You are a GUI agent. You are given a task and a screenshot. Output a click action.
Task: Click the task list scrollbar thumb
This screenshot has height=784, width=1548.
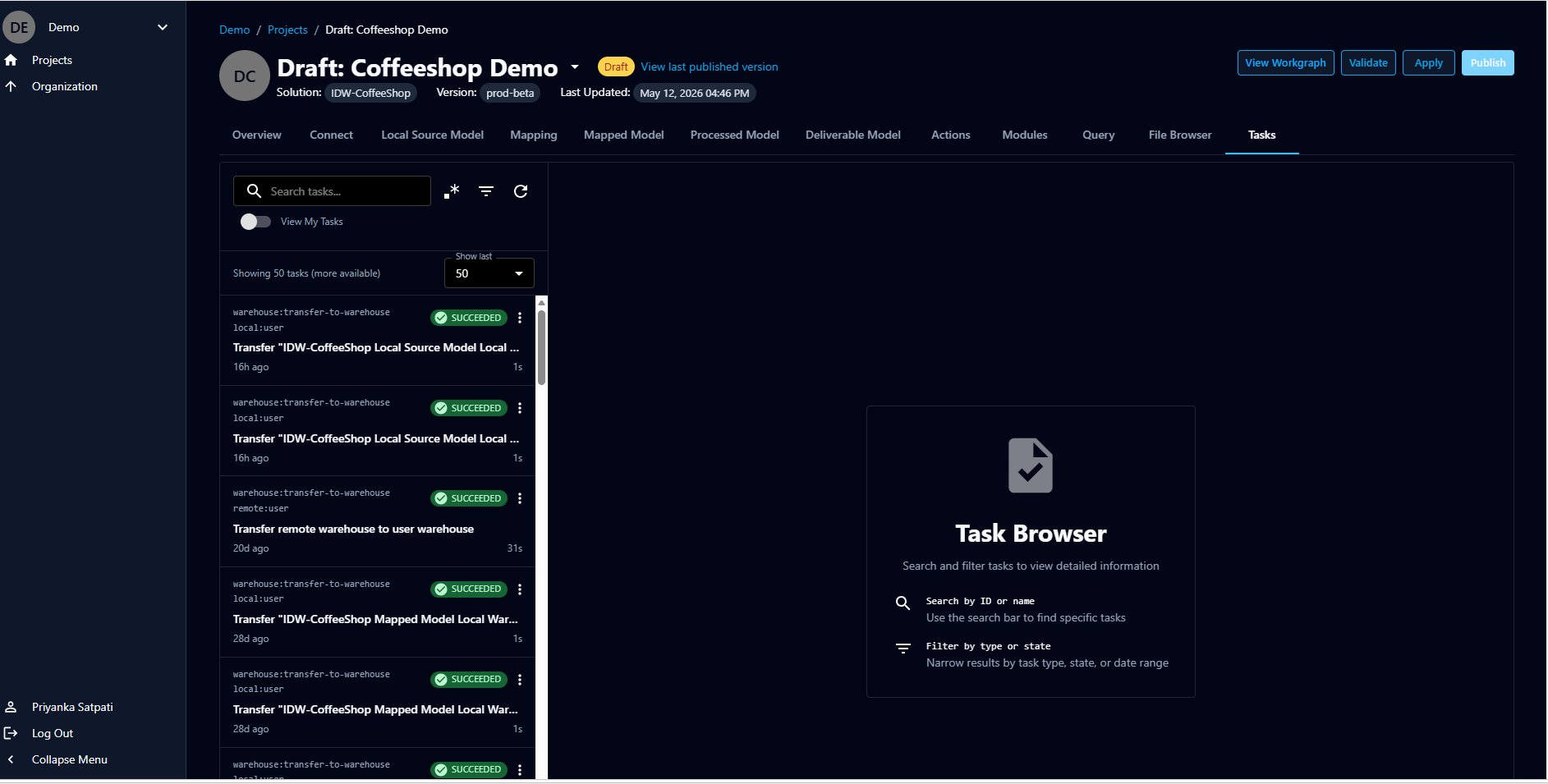[x=541, y=347]
